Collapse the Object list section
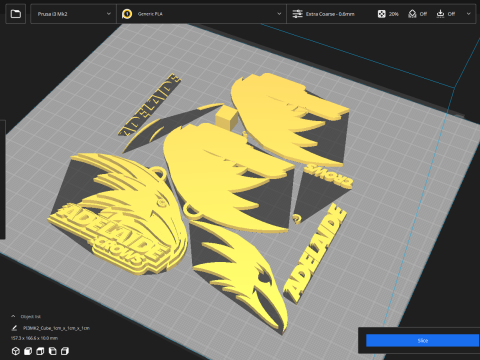Image resolution: width=480 pixels, height=360 pixels. (x=13, y=316)
